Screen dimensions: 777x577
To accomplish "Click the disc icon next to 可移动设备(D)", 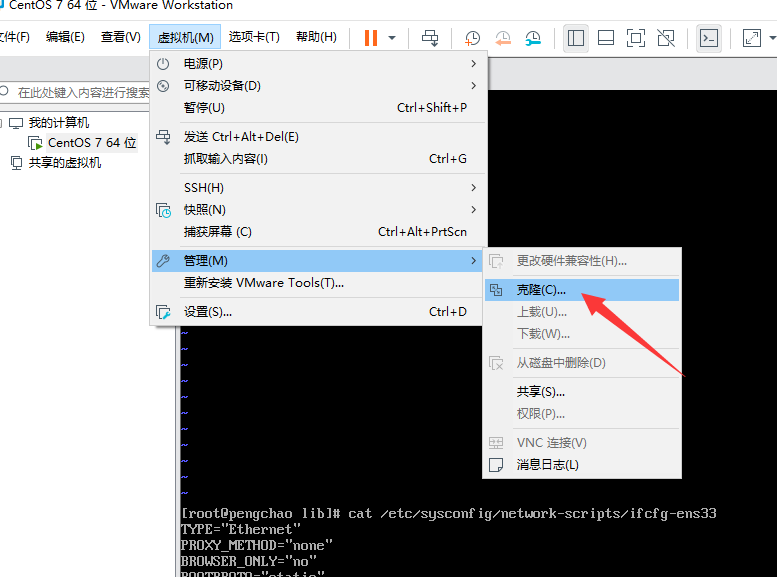I will 163,86.
